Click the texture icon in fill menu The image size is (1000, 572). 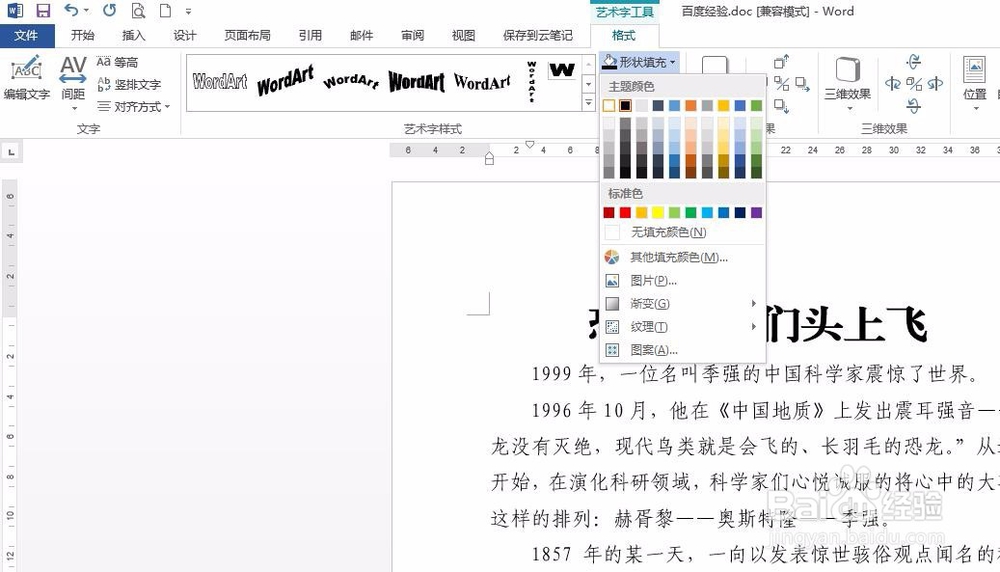(612, 326)
